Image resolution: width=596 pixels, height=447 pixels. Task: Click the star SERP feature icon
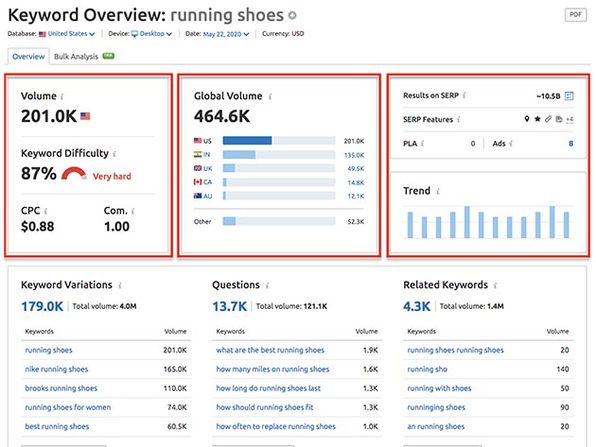point(537,119)
